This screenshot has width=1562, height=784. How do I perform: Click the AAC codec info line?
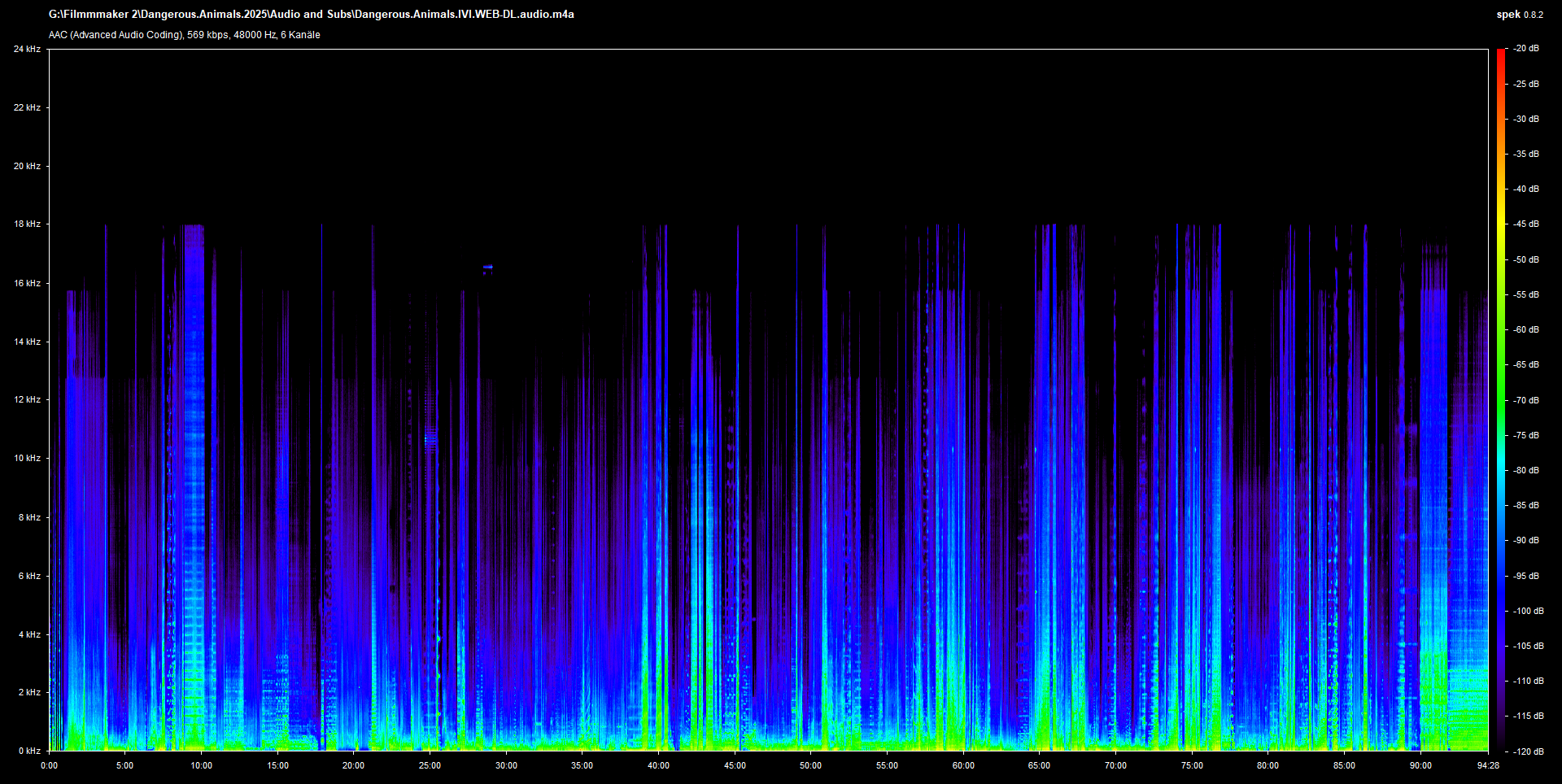pyautogui.click(x=184, y=35)
